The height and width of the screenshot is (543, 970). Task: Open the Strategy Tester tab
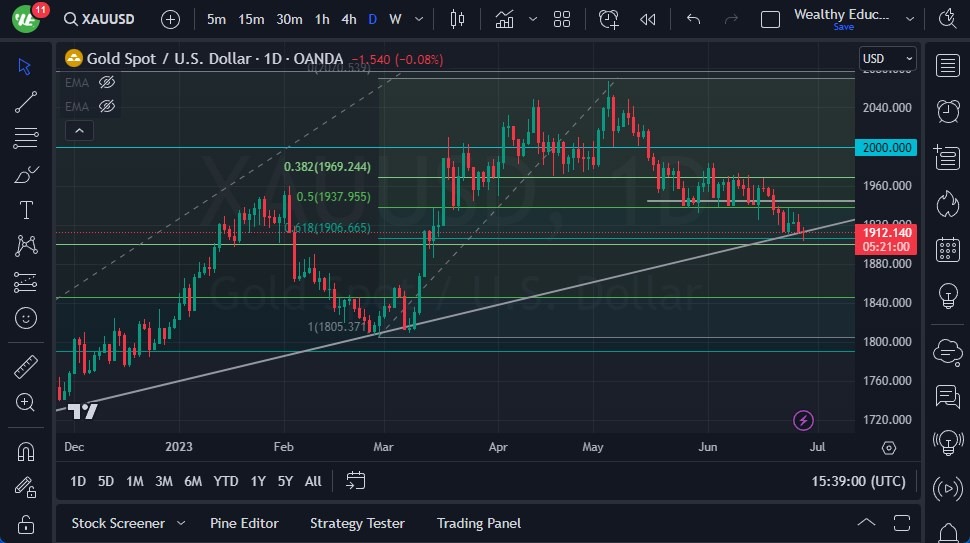coord(357,523)
